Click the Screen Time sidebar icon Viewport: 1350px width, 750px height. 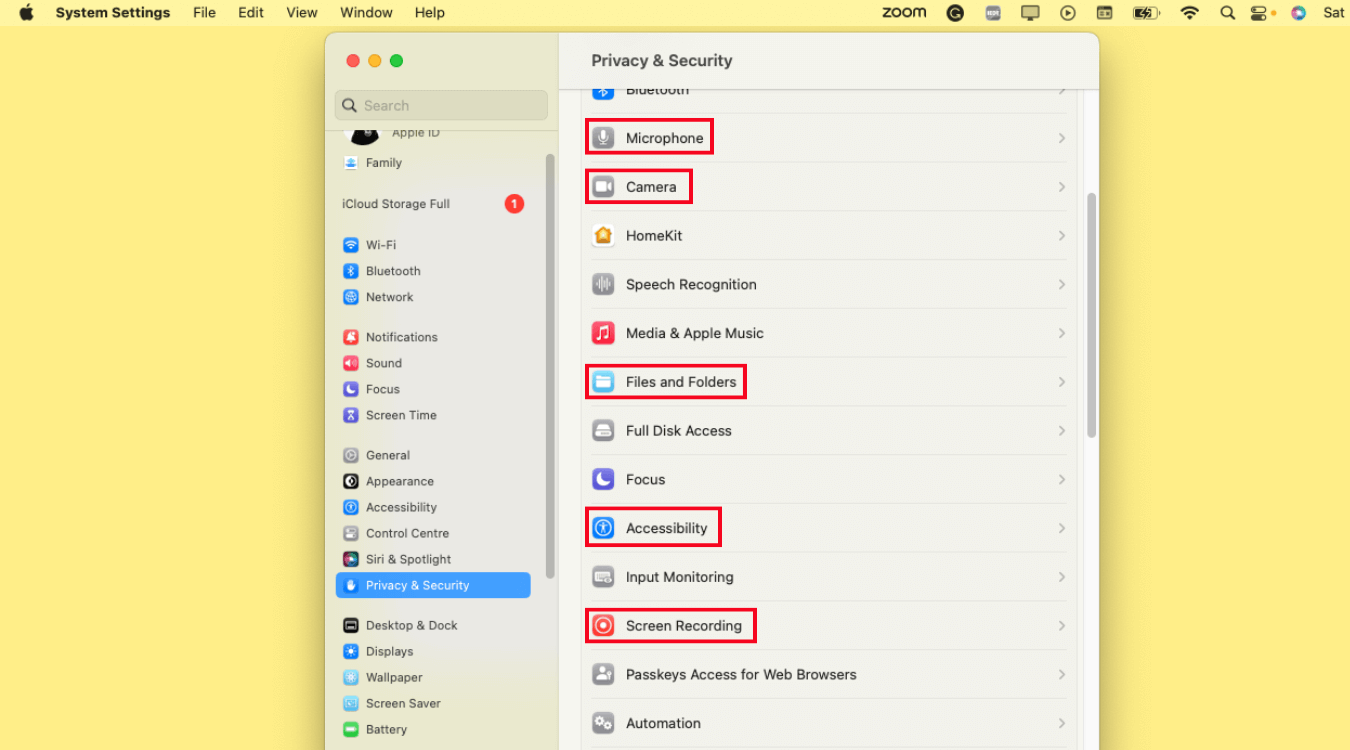351,415
